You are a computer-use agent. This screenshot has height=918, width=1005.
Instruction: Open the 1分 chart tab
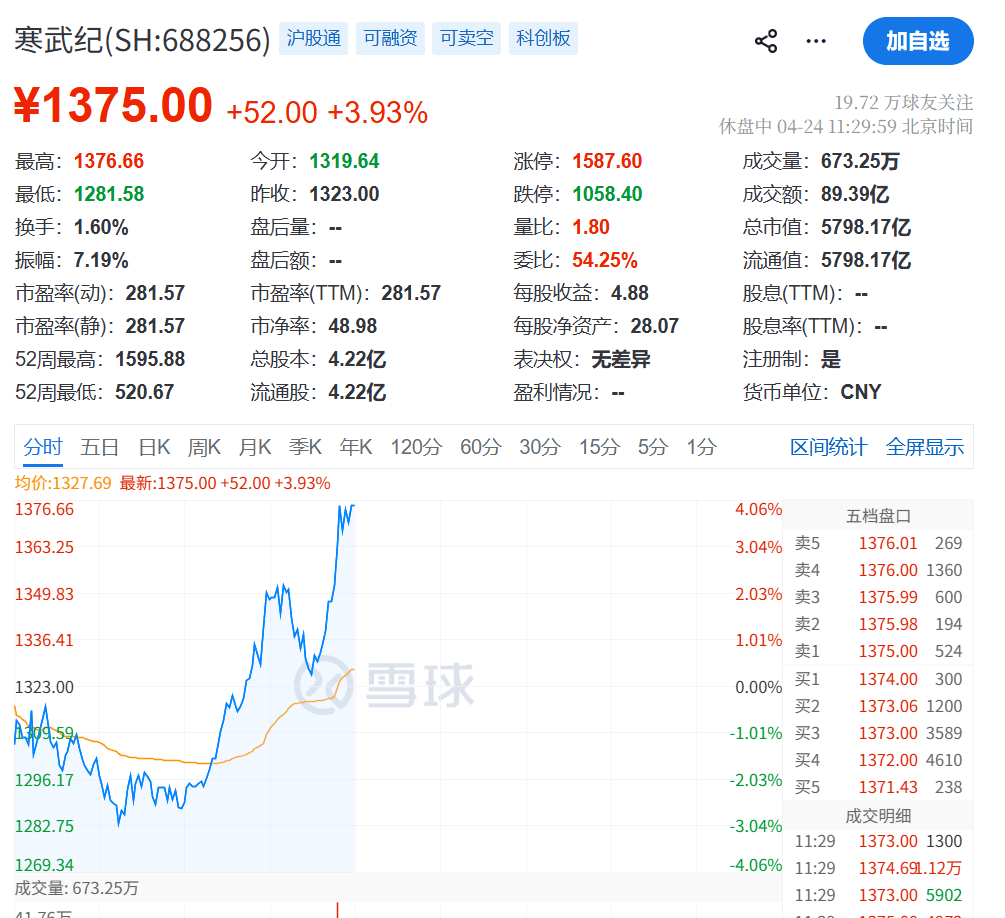[701, 447]
